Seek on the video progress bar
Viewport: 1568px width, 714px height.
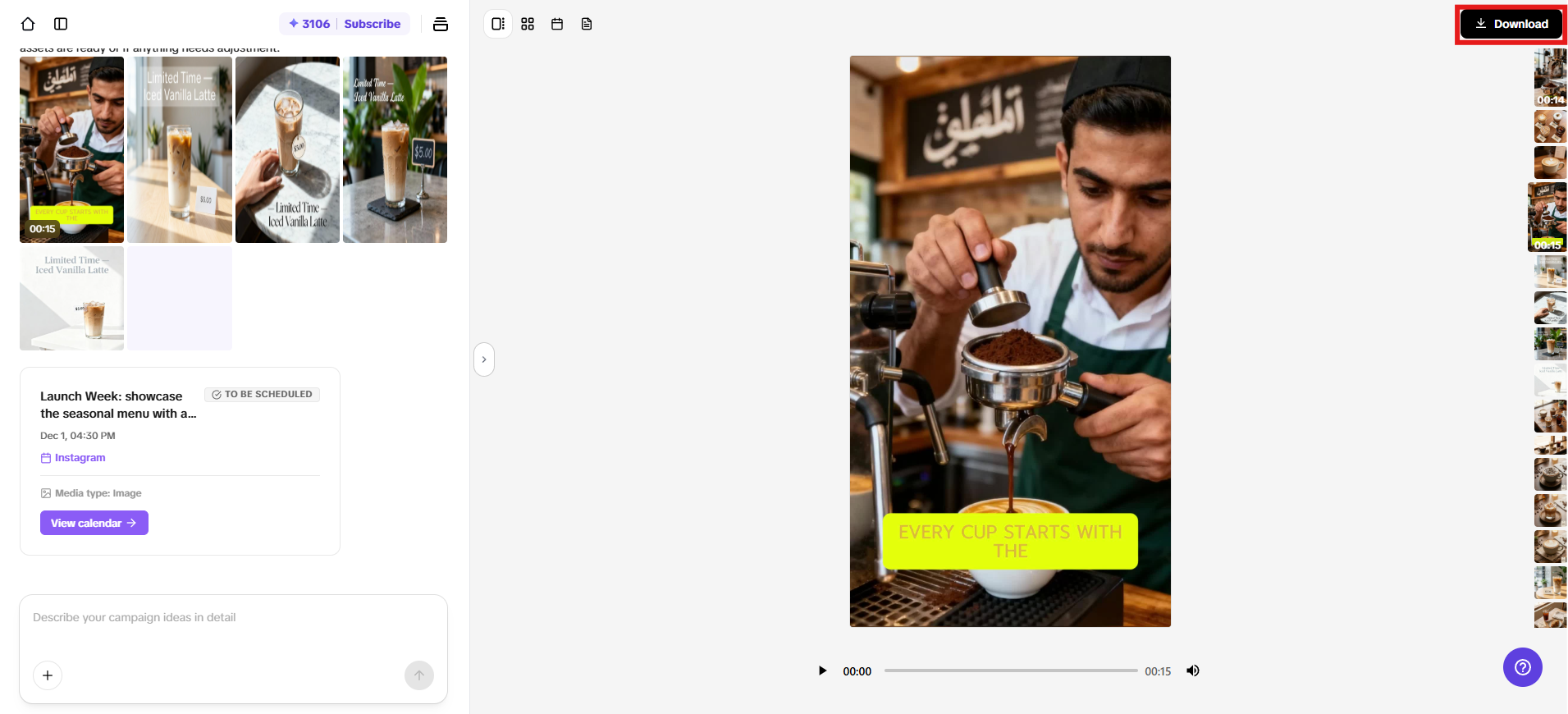(1010, 671)
